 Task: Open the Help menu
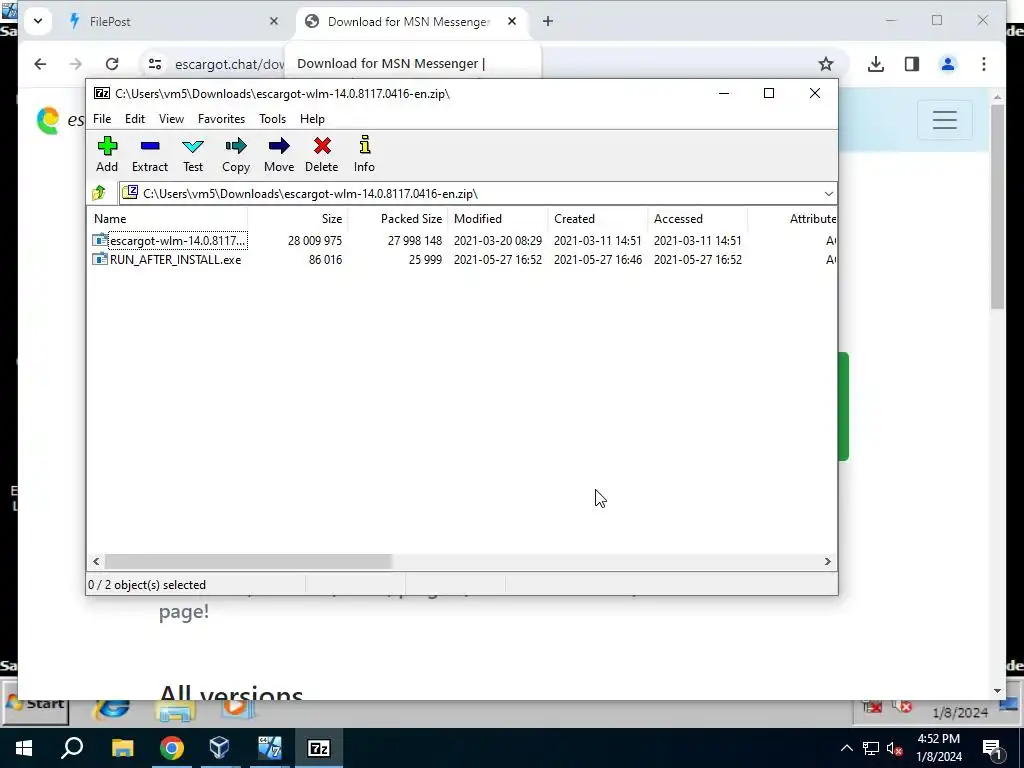pos(312,119)
